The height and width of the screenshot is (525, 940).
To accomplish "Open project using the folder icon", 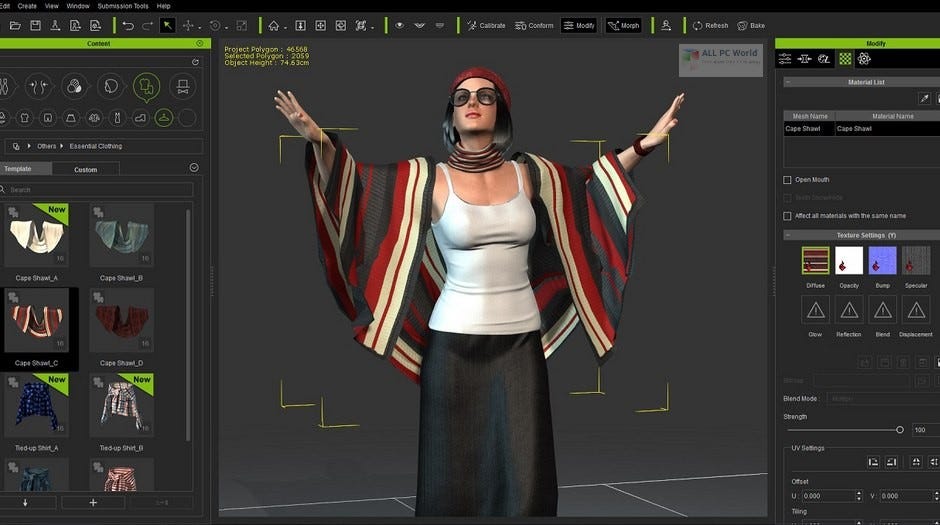I will coord(15,26).
